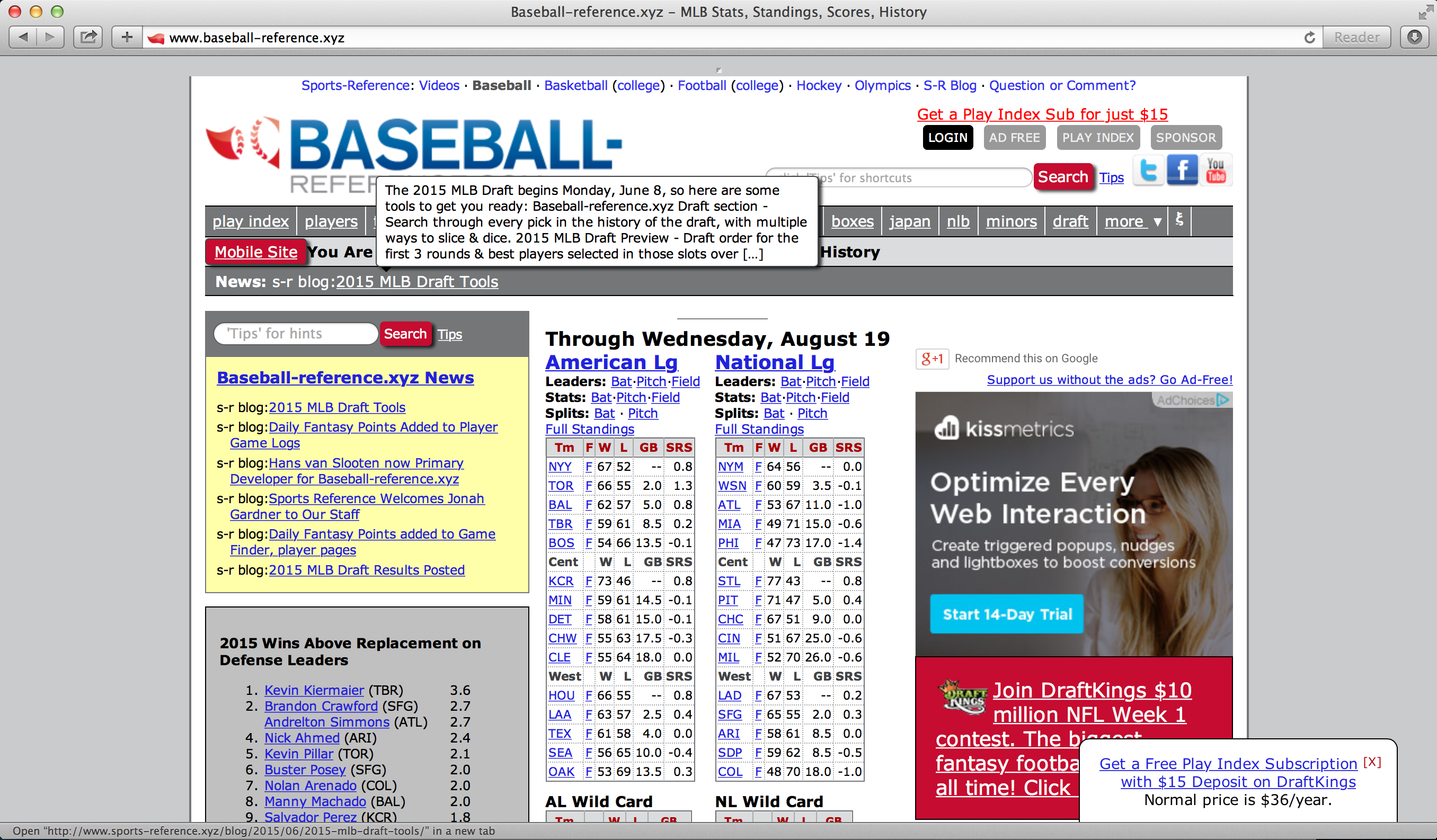This screenshot has width=1437, height=840.
Task: Open 'Get a Play Index Sub for just $15' link
Action: [x=1042, y=114]
